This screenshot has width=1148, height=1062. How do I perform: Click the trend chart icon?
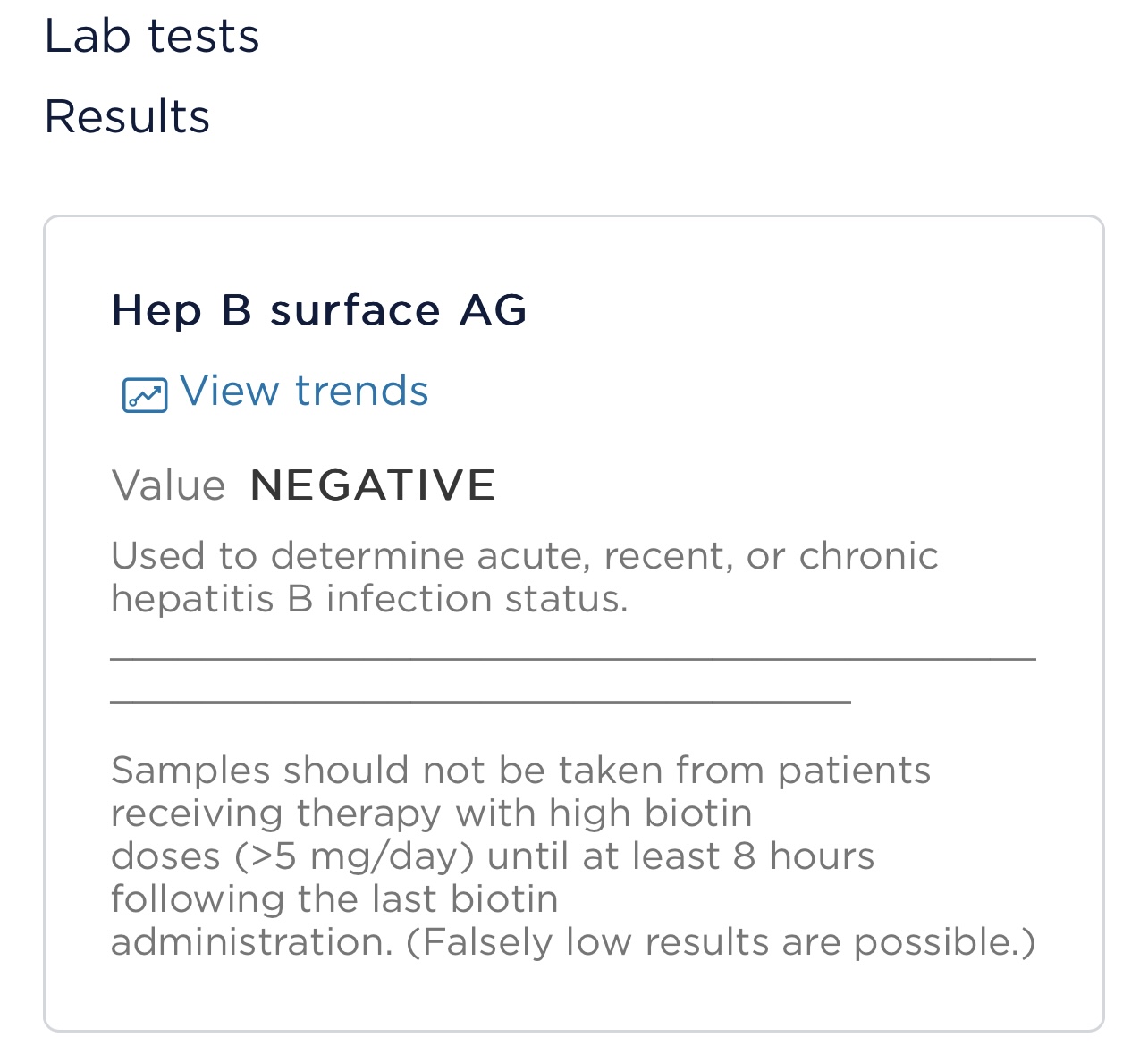145,395
